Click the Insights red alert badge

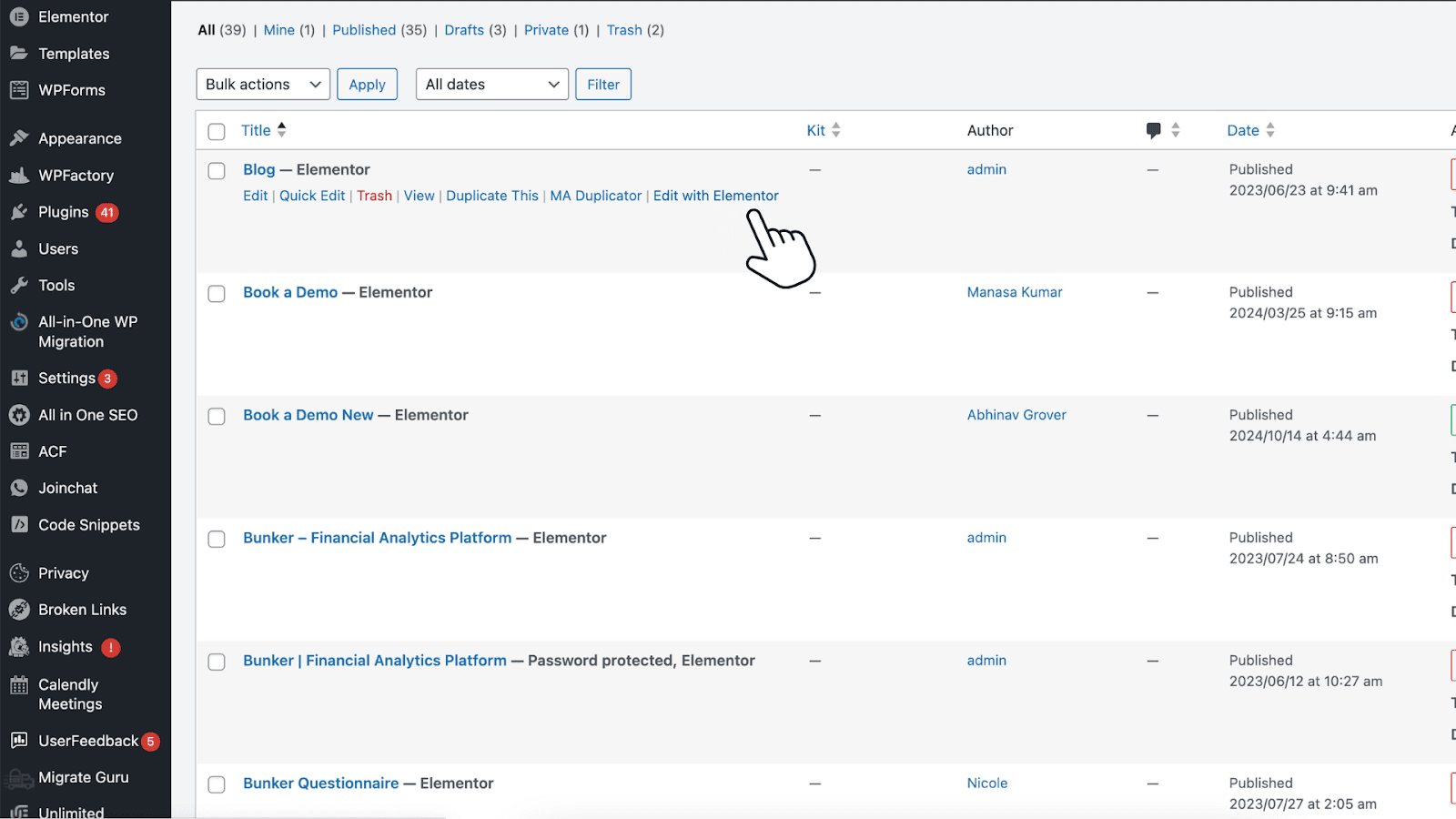click(111, 648)
